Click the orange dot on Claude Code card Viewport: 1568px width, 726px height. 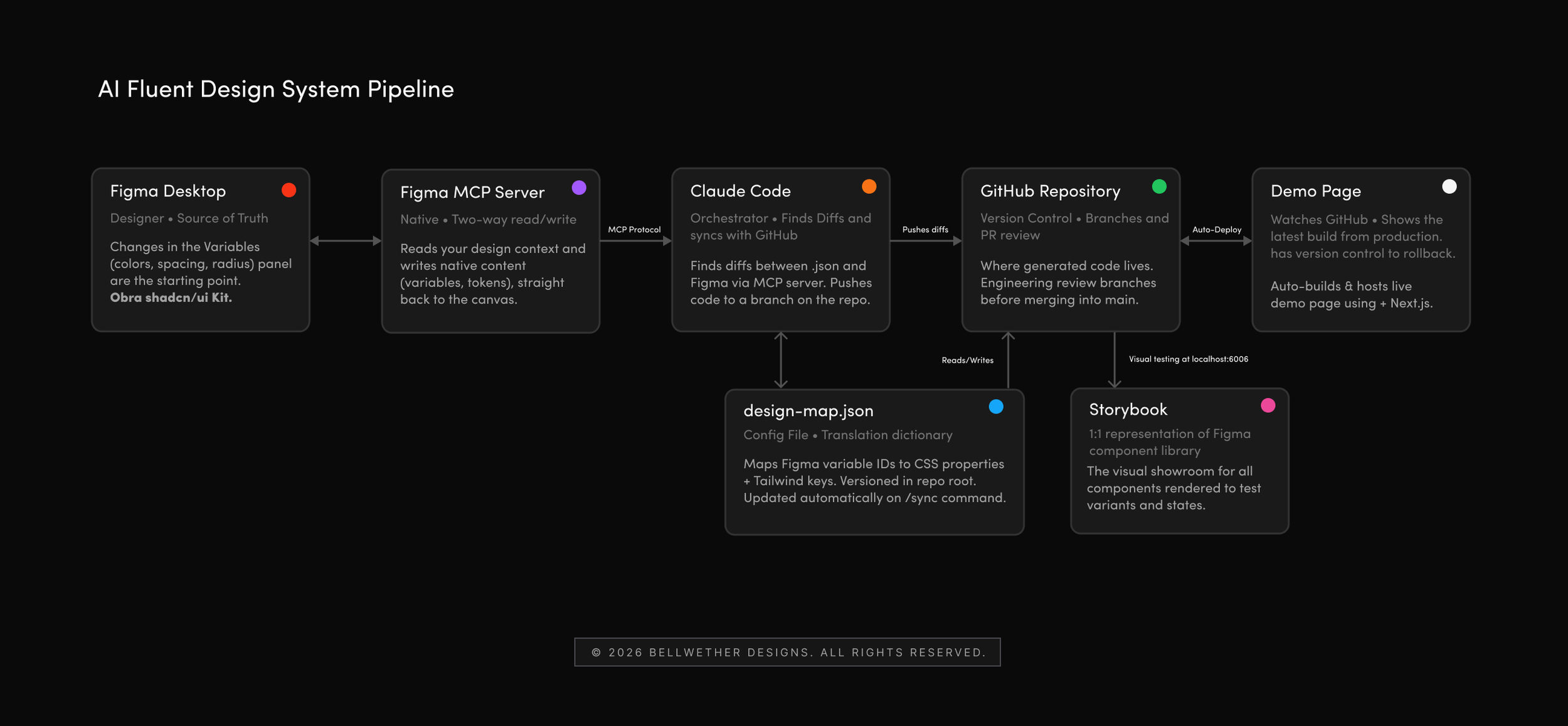point(869,186)
